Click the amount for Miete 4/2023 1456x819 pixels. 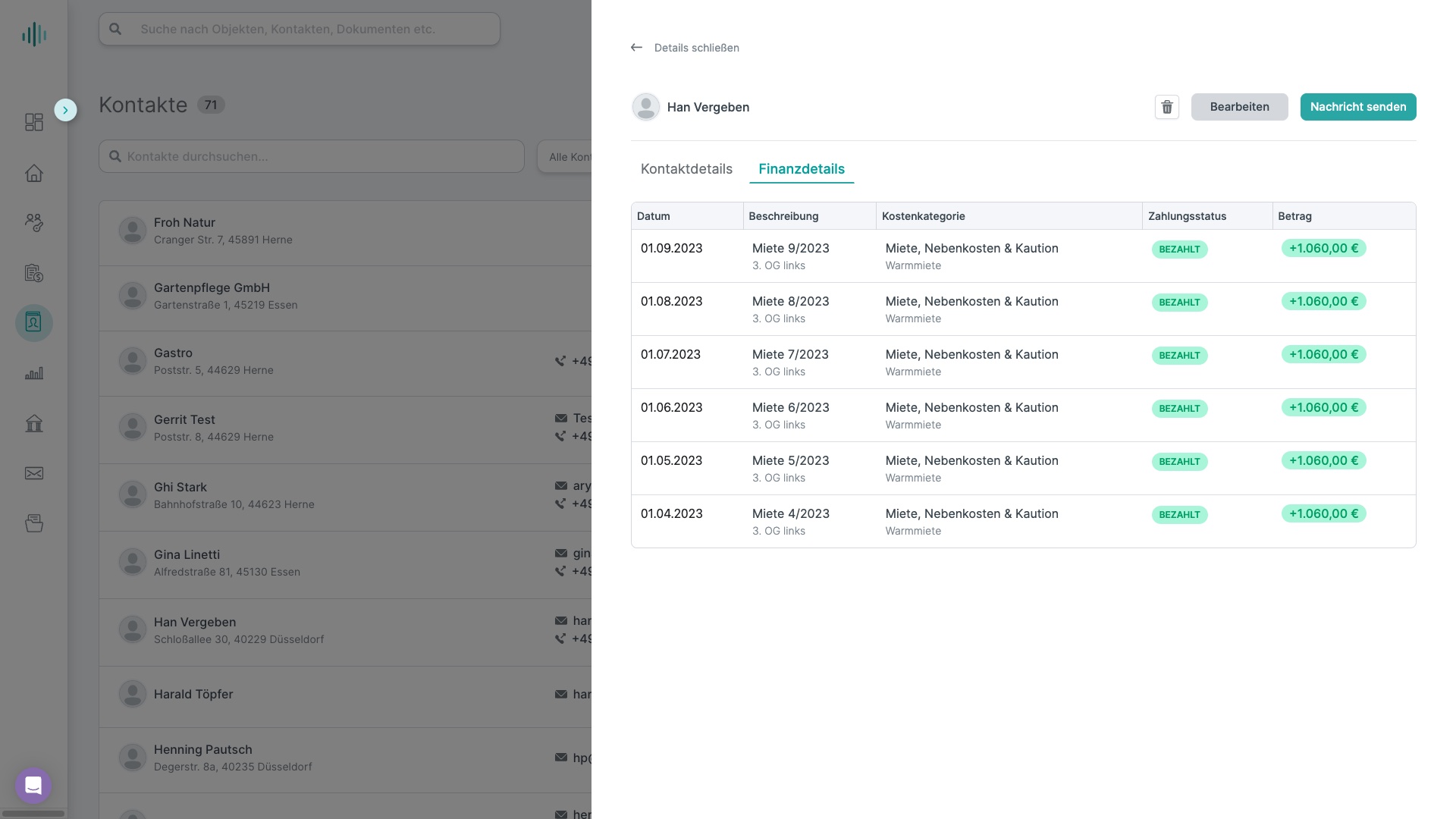(1323, 513)
